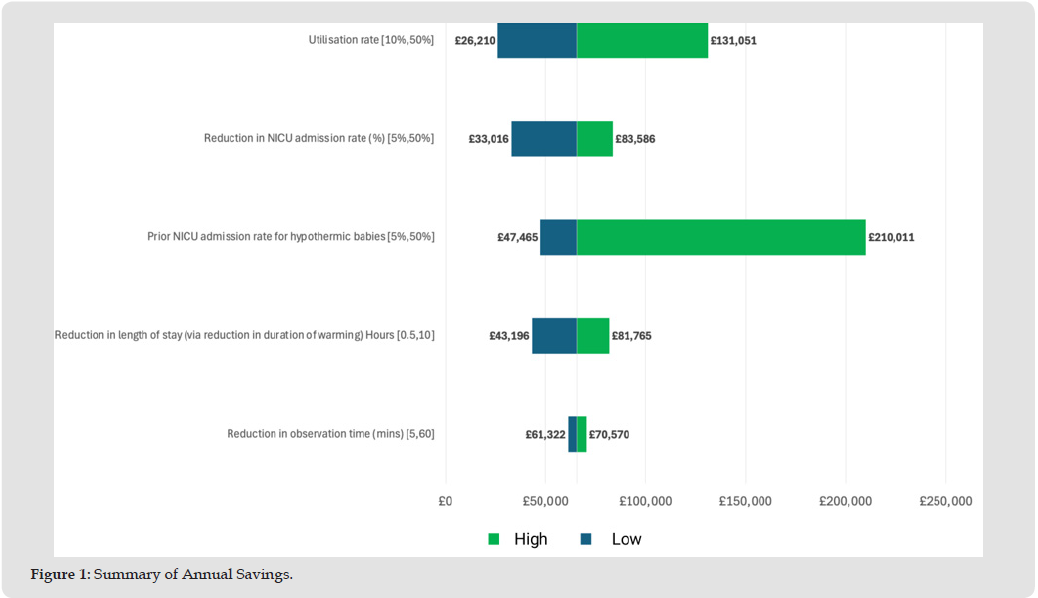
Task: Click the Utilisation rate [10%,50%] axis label
Action: (x=371, y=40)
